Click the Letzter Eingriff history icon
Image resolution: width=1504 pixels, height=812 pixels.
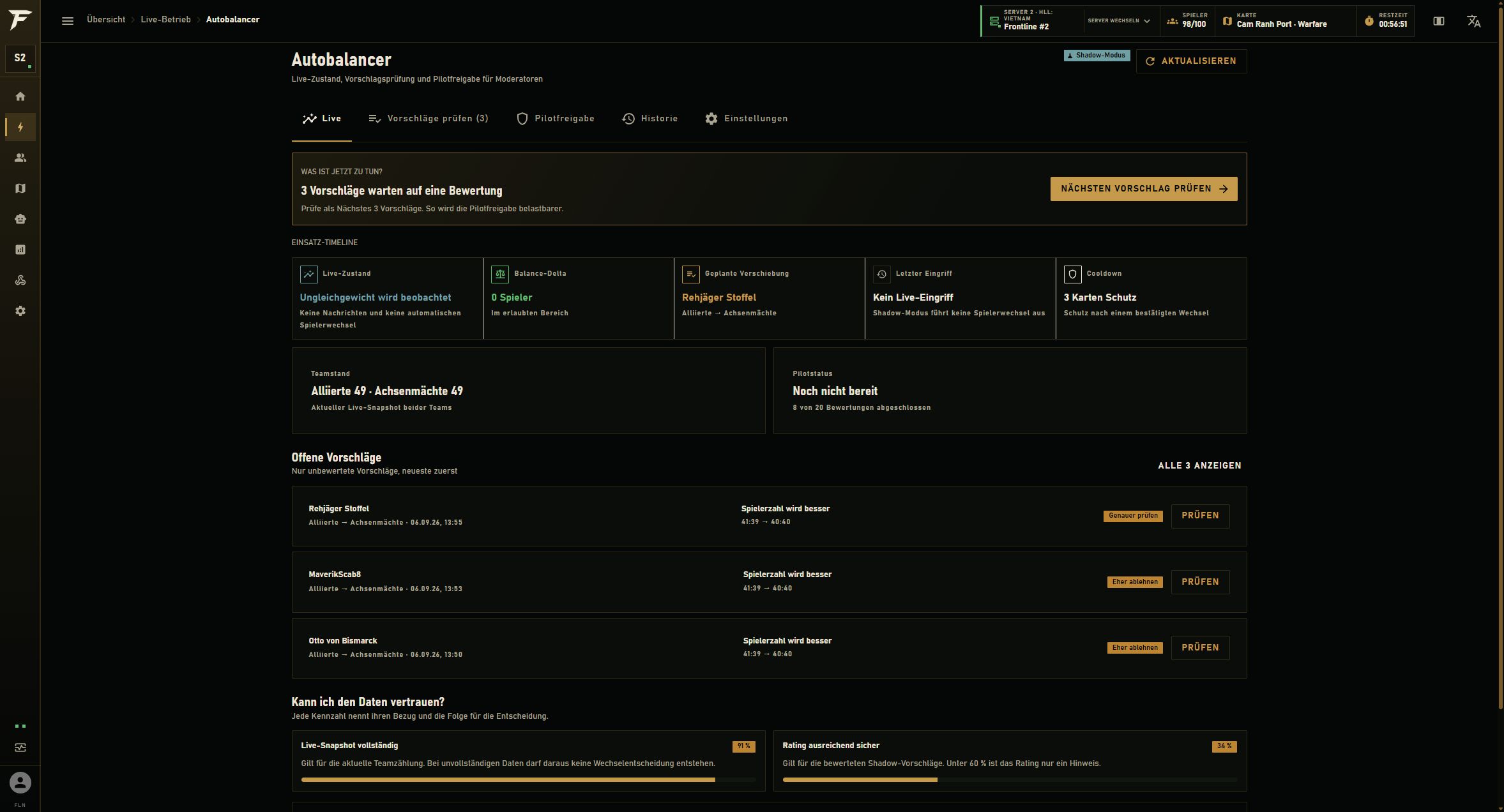[x=882, y=274]
